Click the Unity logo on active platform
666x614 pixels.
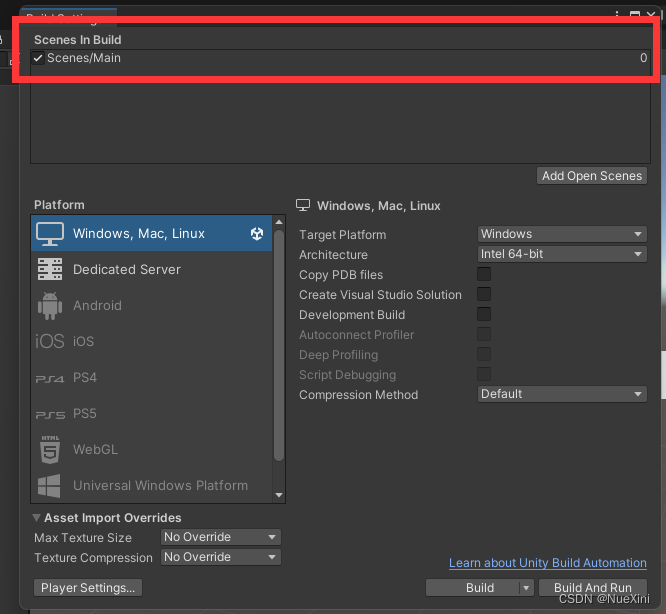click(x=257, y=233)
